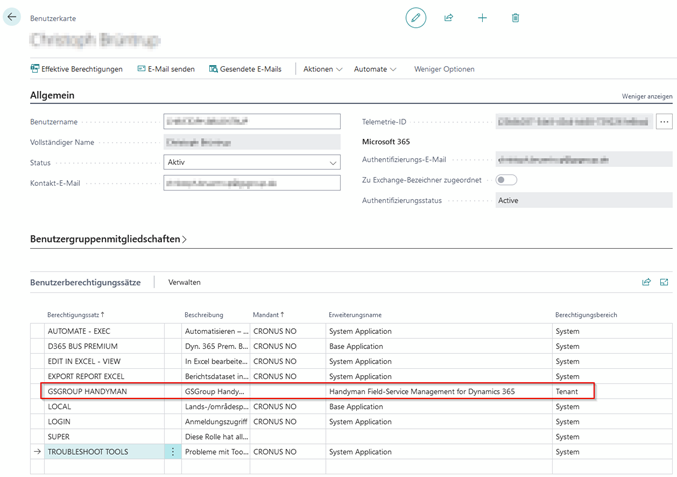Share the Benutzerberechtigungssätze list
Viewport: 677px width, 477px height.
(646, 282)
